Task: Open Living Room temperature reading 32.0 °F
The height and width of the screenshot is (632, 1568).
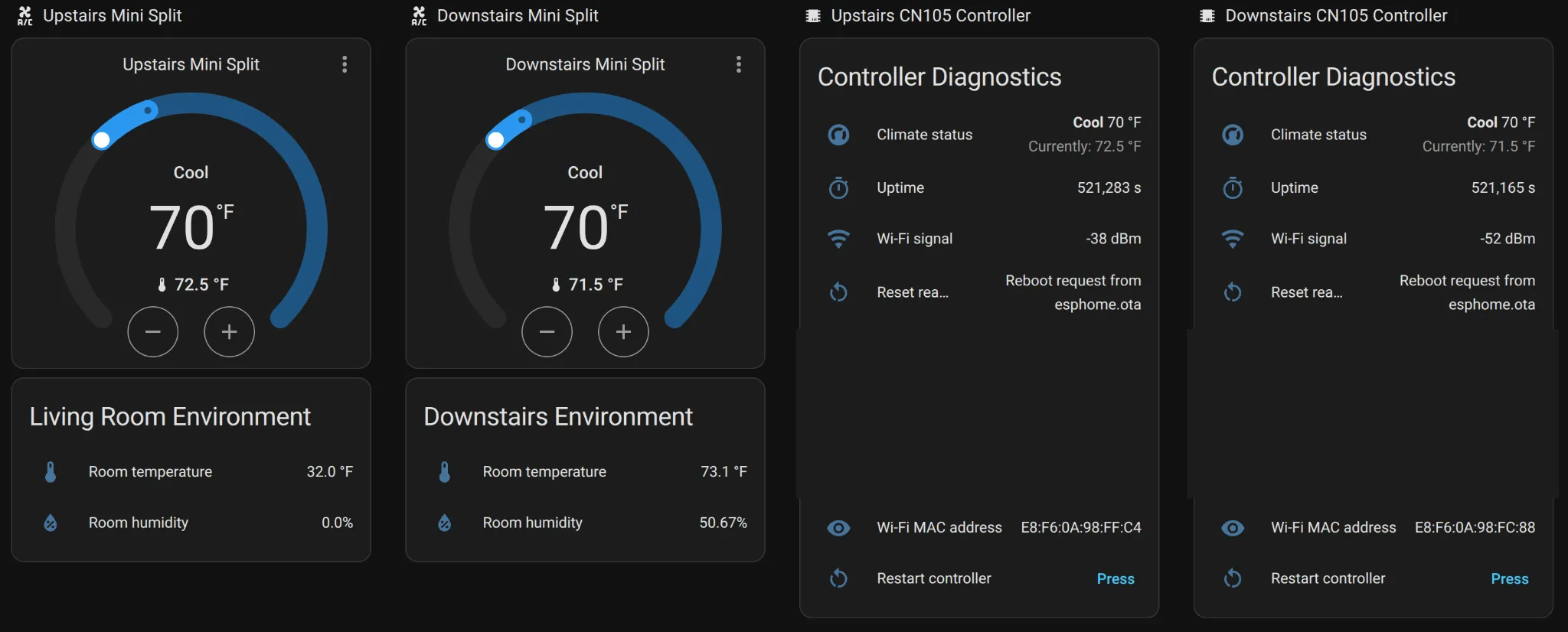Action: coord(330,472)
